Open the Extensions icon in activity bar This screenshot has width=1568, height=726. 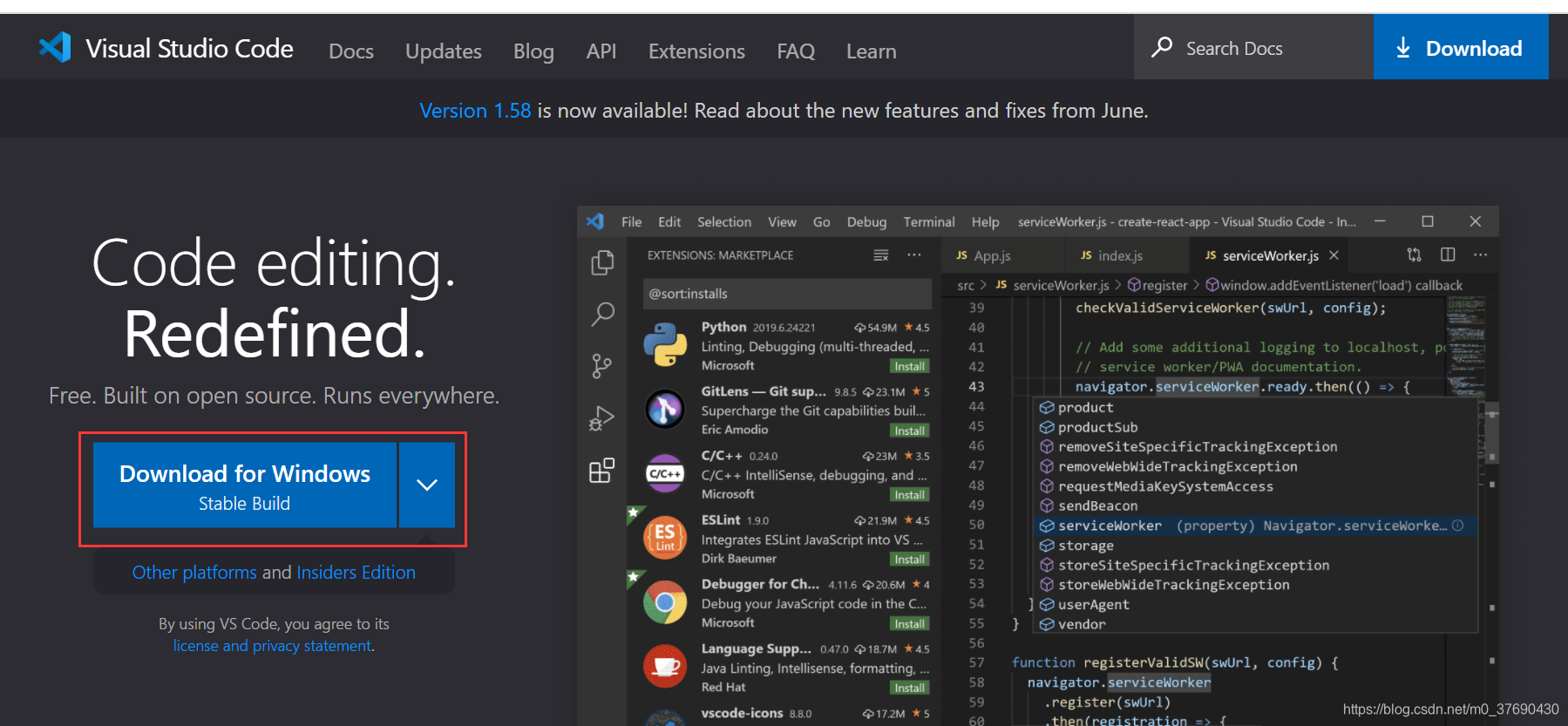tap(602, 471)
